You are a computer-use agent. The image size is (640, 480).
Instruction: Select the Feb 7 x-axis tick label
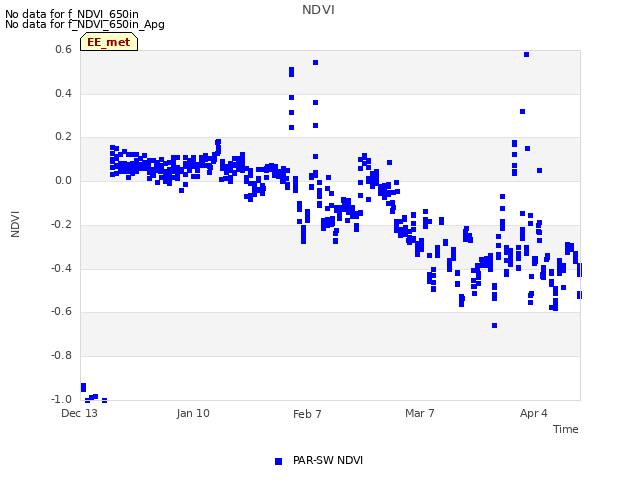tap(307, 414)
